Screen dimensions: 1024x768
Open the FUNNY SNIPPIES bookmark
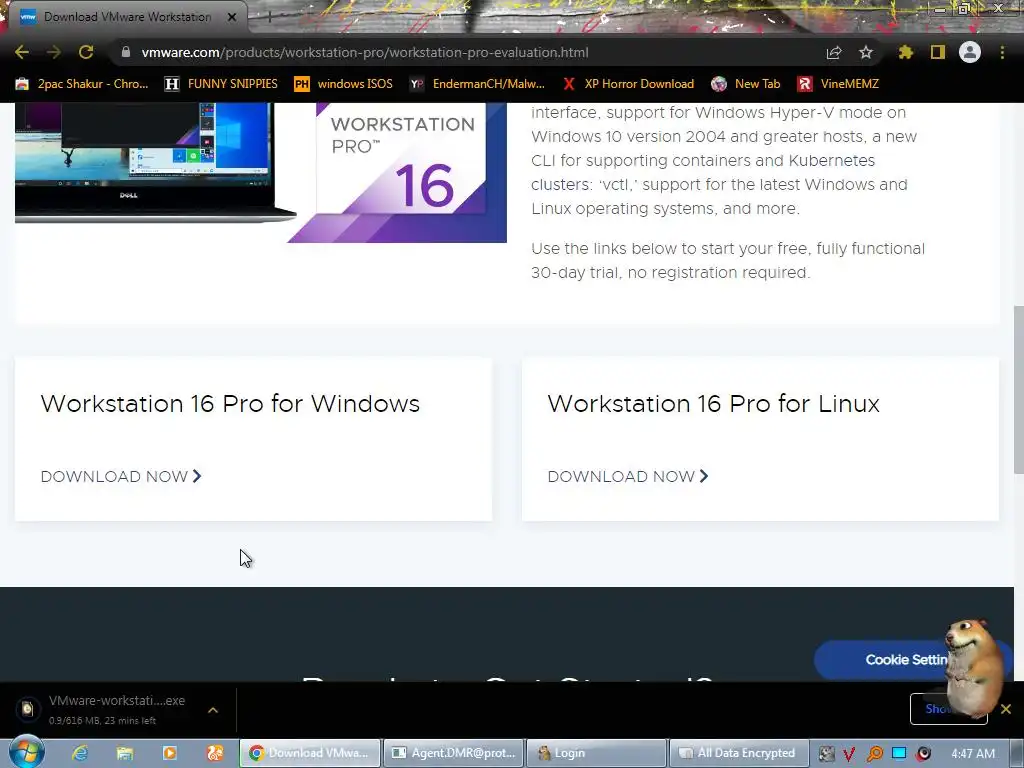click(221, 84)
